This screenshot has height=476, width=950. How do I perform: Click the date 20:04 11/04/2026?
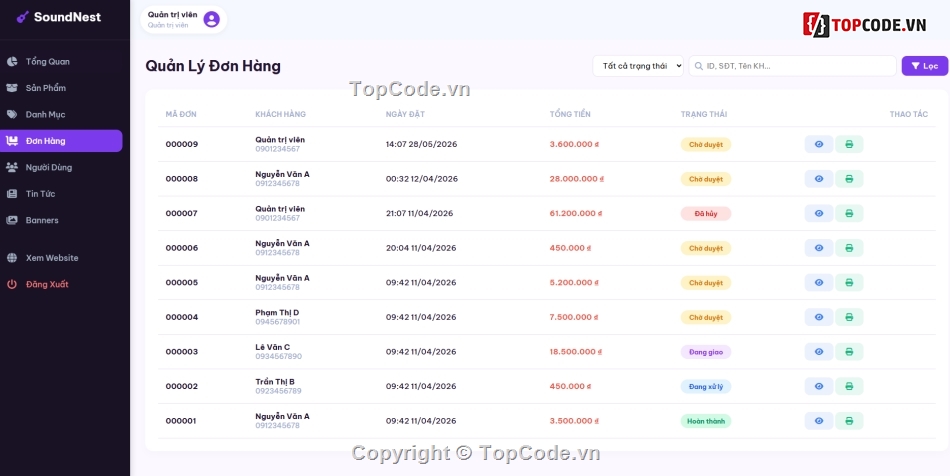tap(419, 248)
